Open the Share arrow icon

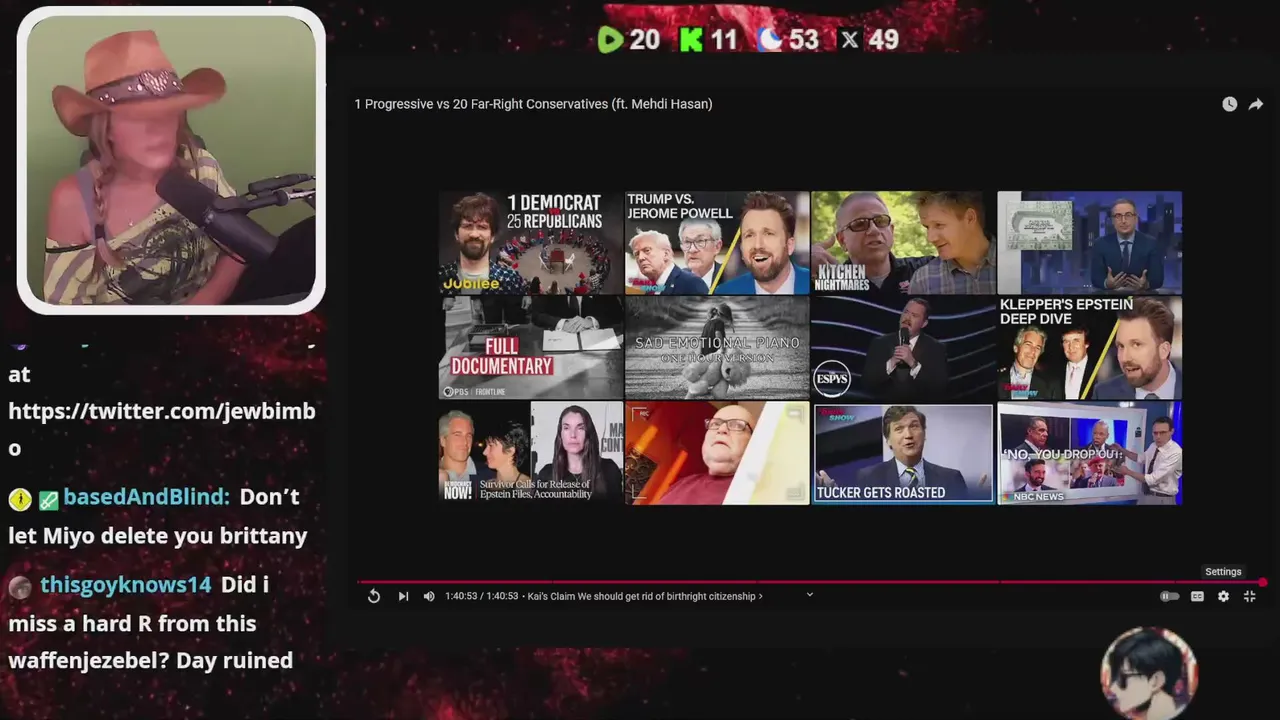point(1256,104)
